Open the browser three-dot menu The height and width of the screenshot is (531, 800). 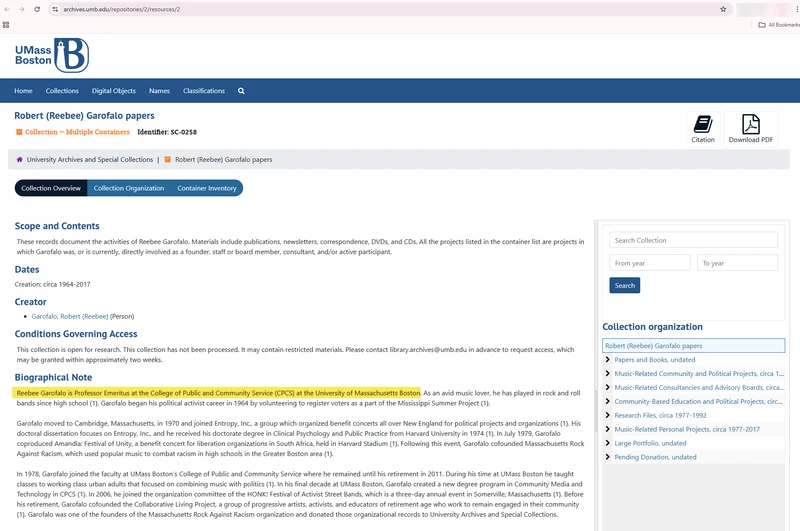797,9
